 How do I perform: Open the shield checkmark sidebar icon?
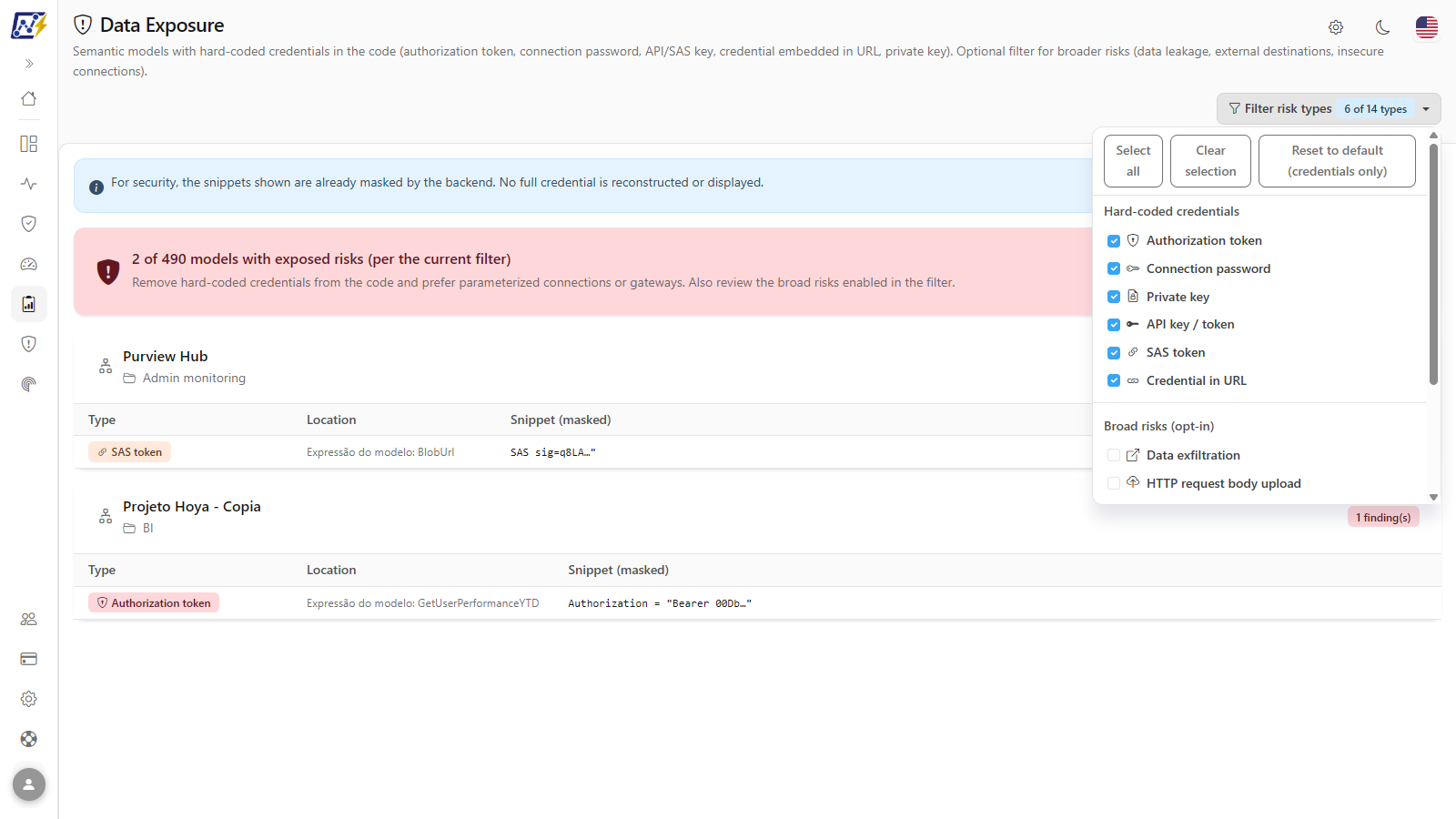point(29,224)
